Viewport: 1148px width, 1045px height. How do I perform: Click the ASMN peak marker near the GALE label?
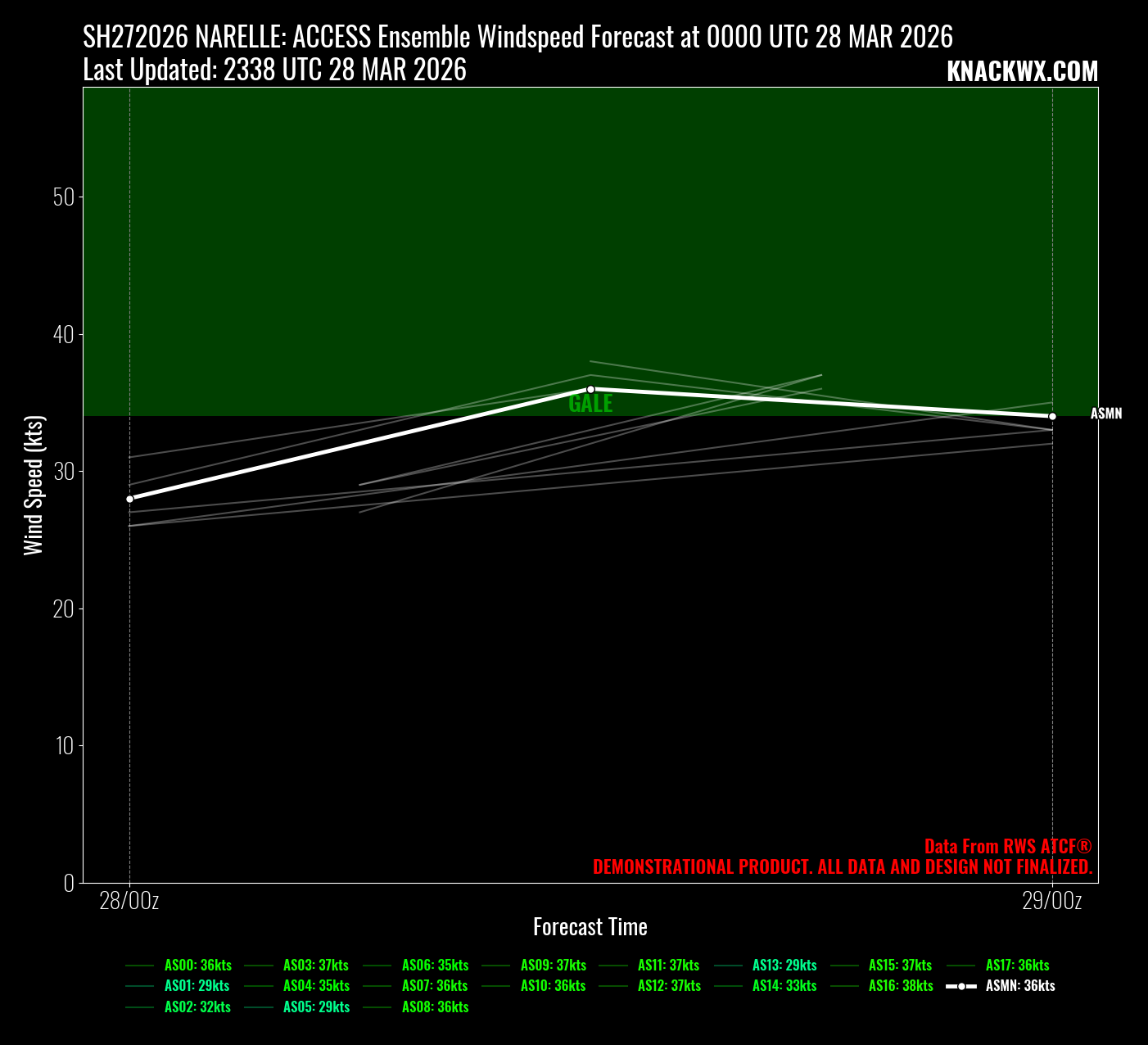(590, 389)
